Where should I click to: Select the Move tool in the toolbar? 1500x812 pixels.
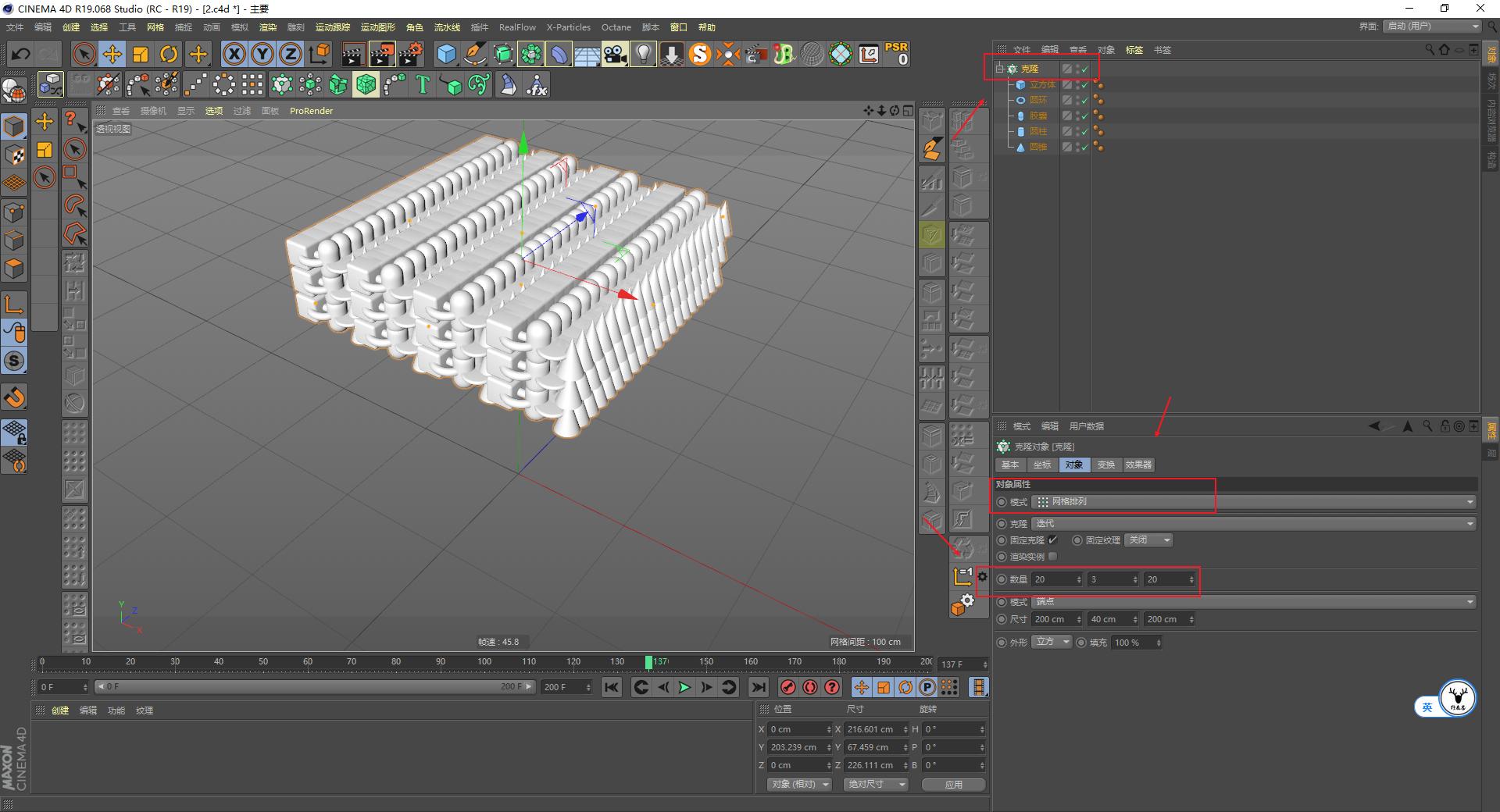tap(112, 53)
